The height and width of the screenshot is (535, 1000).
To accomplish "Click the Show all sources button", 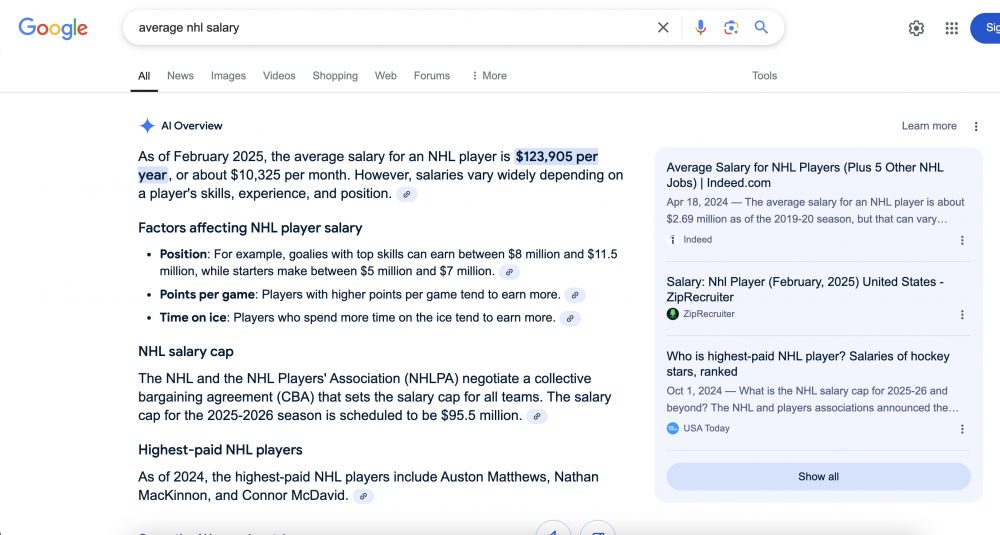I will pyautogui.click(x=818, y=477).
